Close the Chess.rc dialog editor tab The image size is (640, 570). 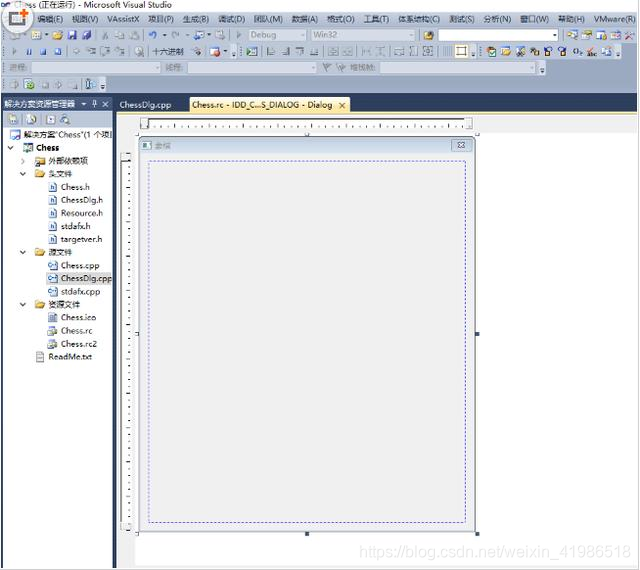(x=342, y=105)
